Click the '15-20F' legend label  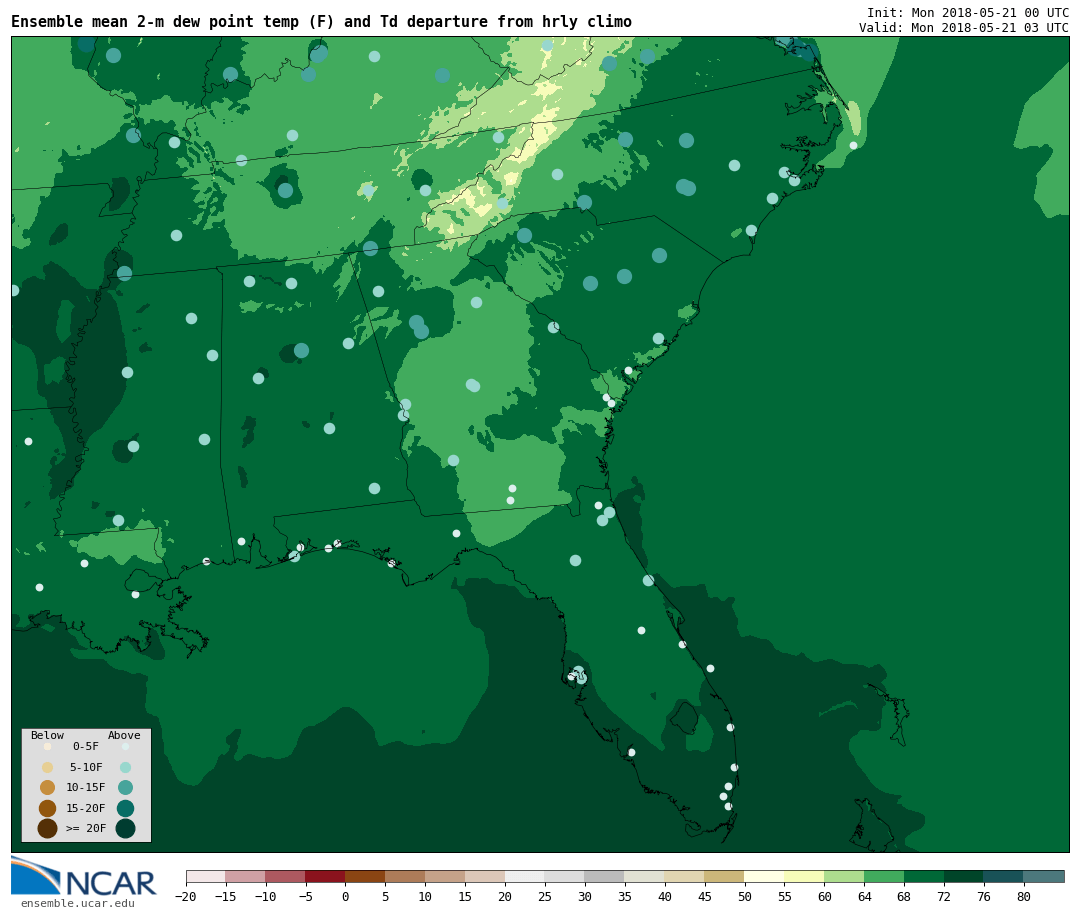pyautogui.click(x=86, y=808)
